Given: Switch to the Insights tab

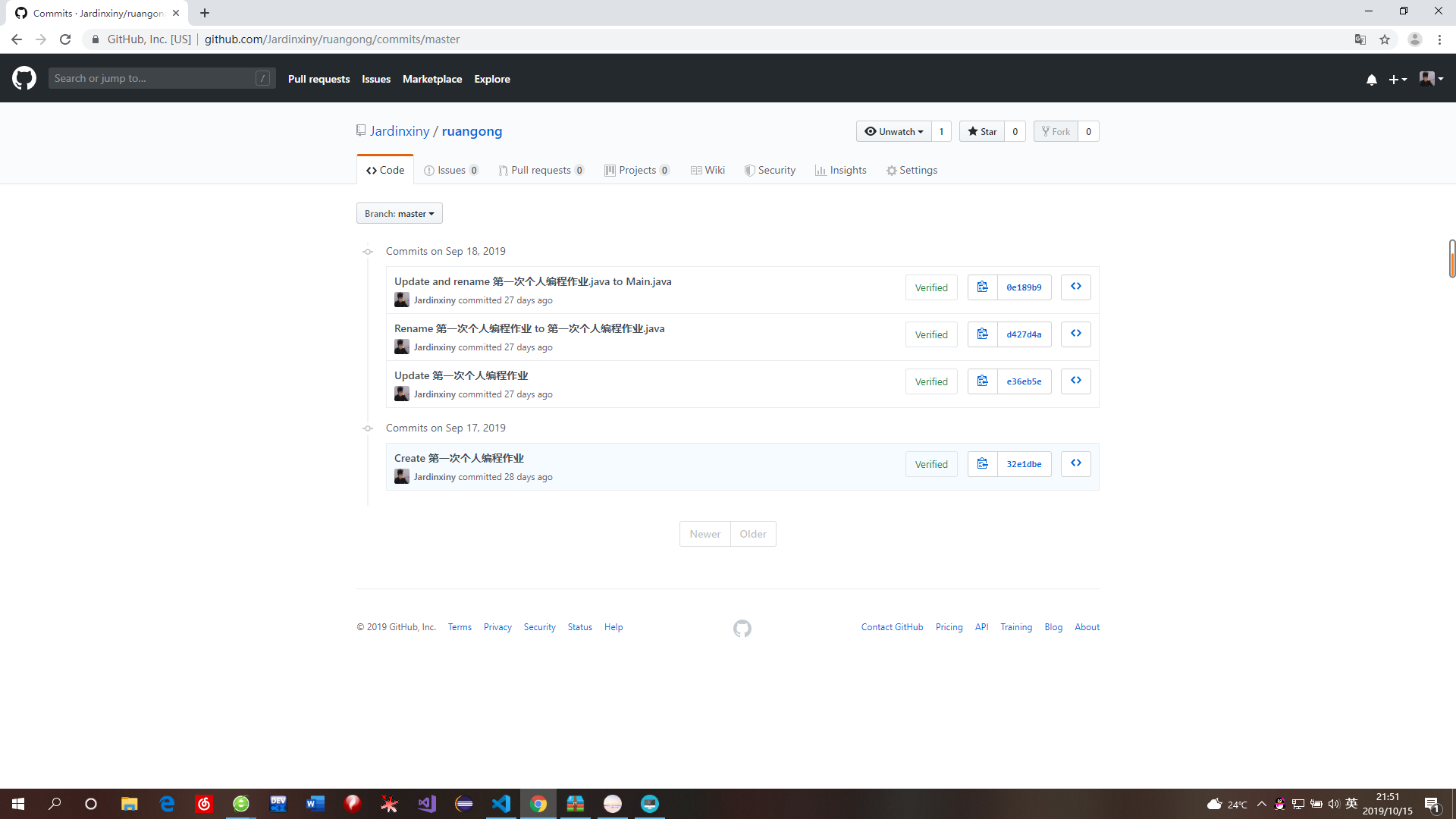Looking at the screenshot, I should click(x=840, y=171).
